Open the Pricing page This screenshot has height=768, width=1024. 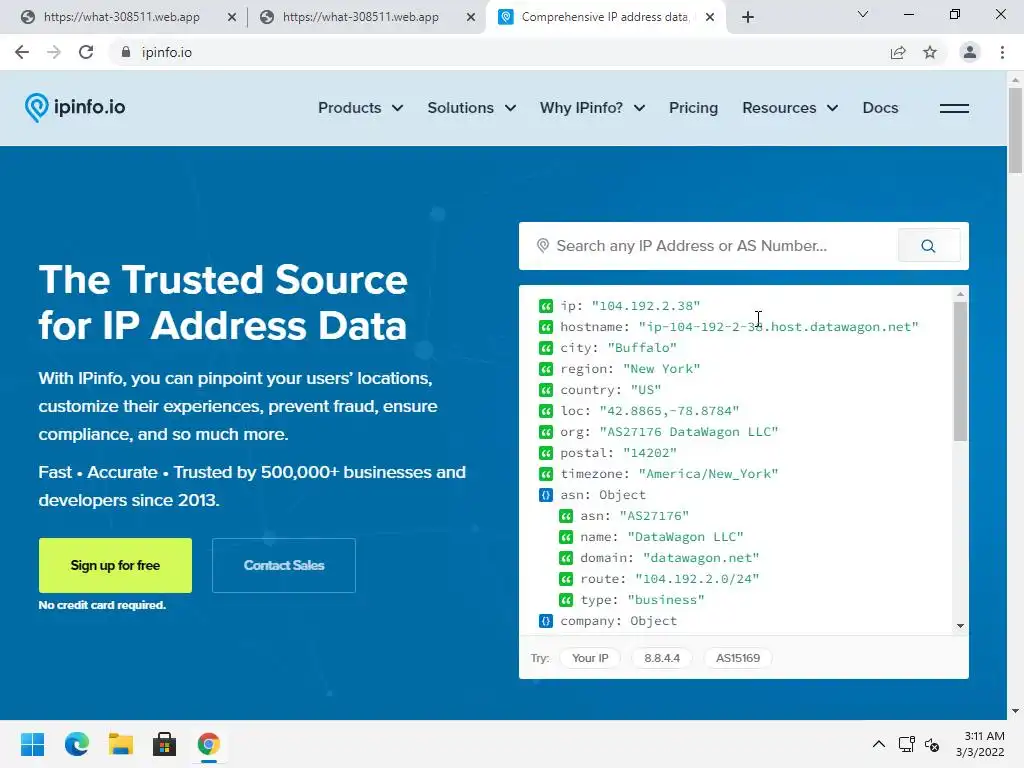click(694, 108)
